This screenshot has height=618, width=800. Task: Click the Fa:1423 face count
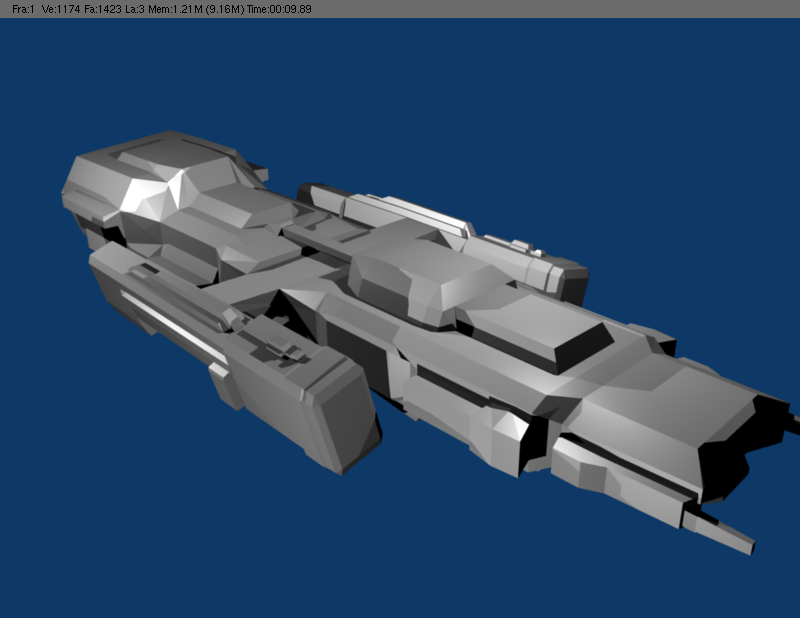point(103,9)
